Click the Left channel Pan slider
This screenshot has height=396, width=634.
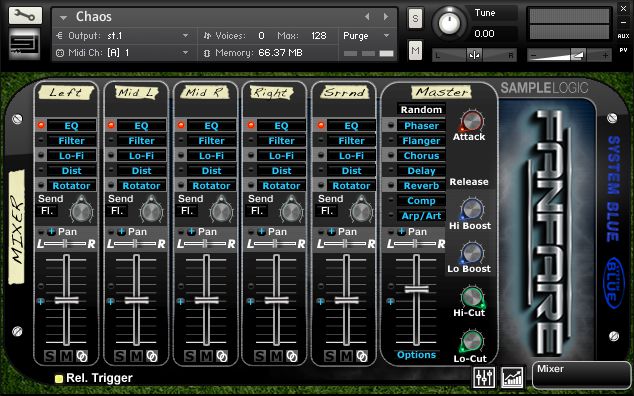click(66, 244)
